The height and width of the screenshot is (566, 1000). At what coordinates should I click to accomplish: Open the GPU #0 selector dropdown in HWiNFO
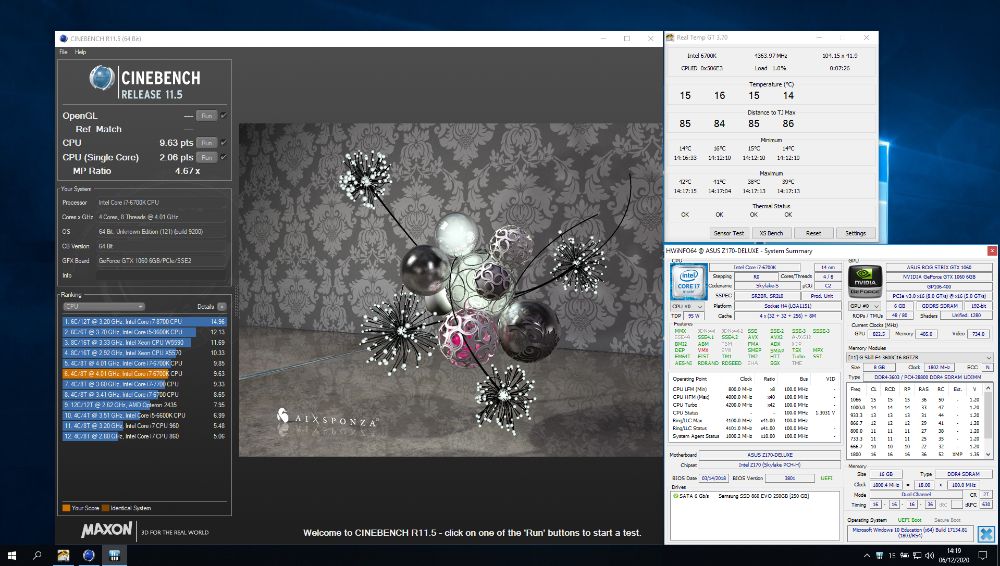[x=864, y=306]
